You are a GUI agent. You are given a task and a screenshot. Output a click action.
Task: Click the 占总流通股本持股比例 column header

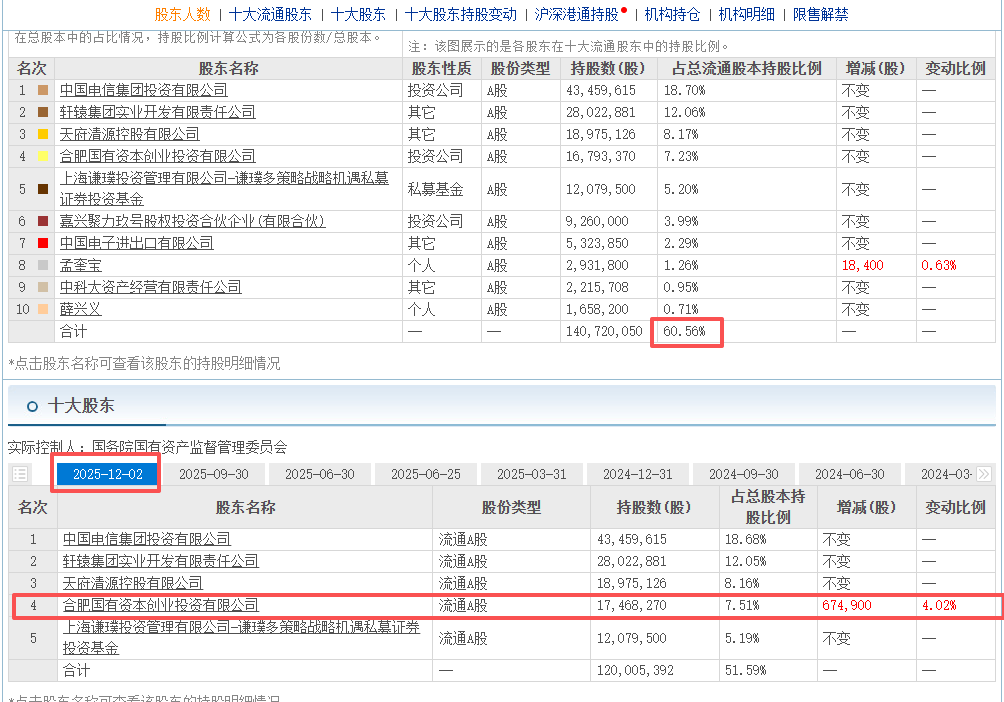(x=747, y=69)
